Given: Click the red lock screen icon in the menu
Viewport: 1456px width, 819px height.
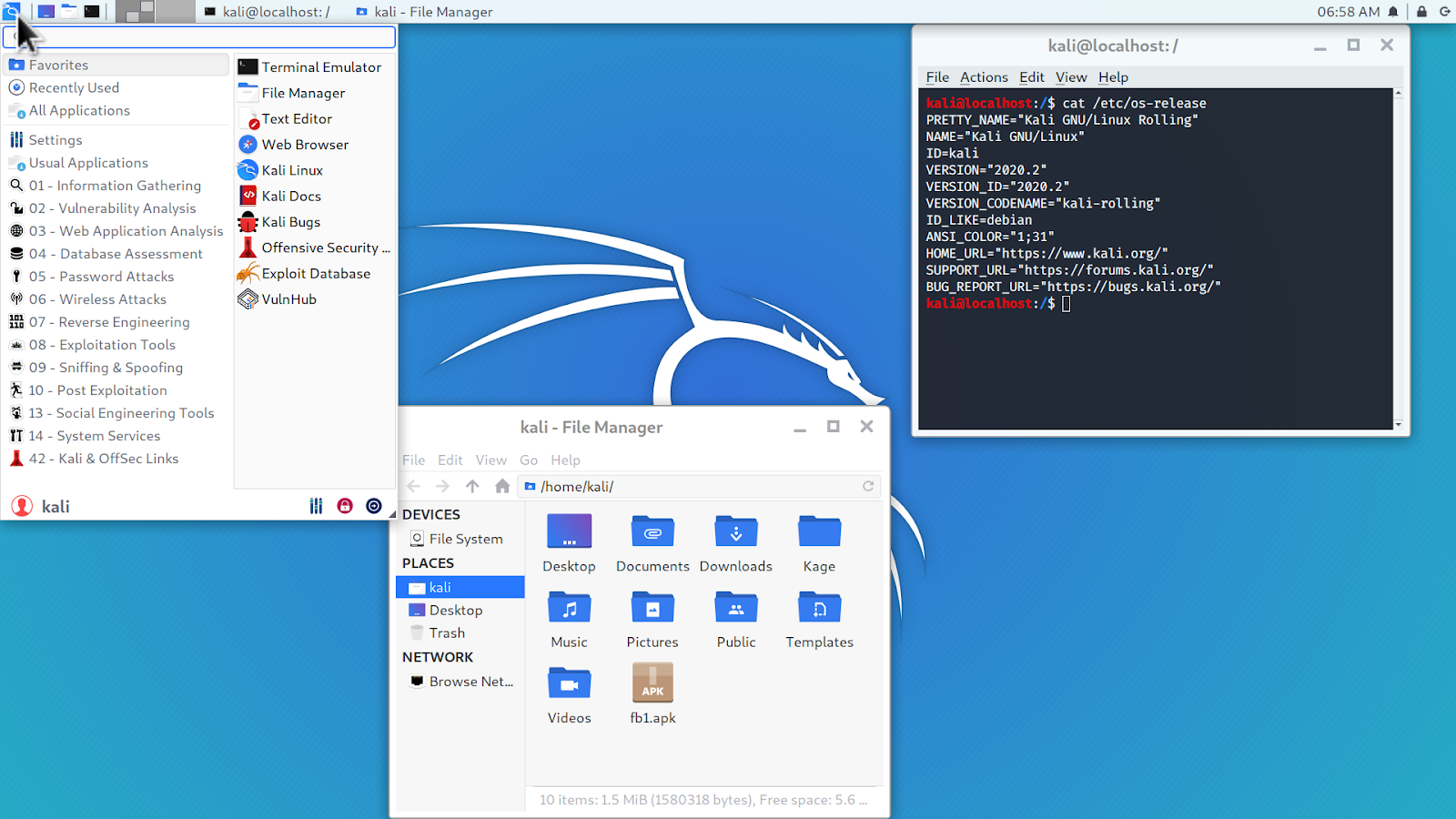Looking at the screenshot, I should [345, 506].
